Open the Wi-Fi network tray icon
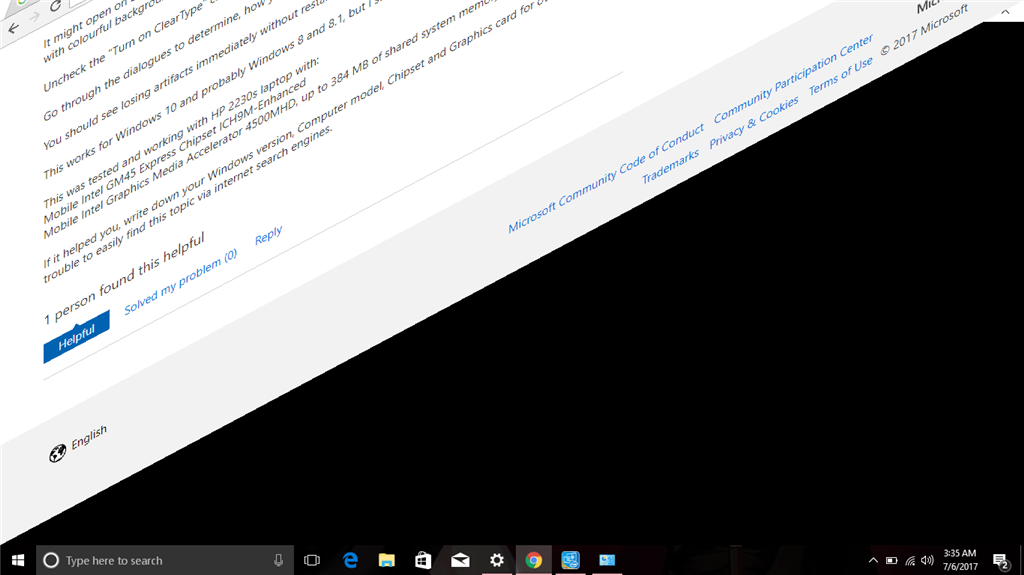This screenshot has height=575, width=1024. click(910, 560)
